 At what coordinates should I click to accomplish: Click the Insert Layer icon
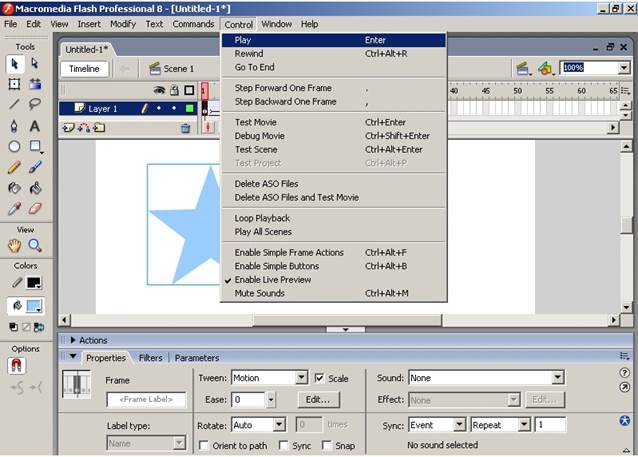[x=68, y=128]
